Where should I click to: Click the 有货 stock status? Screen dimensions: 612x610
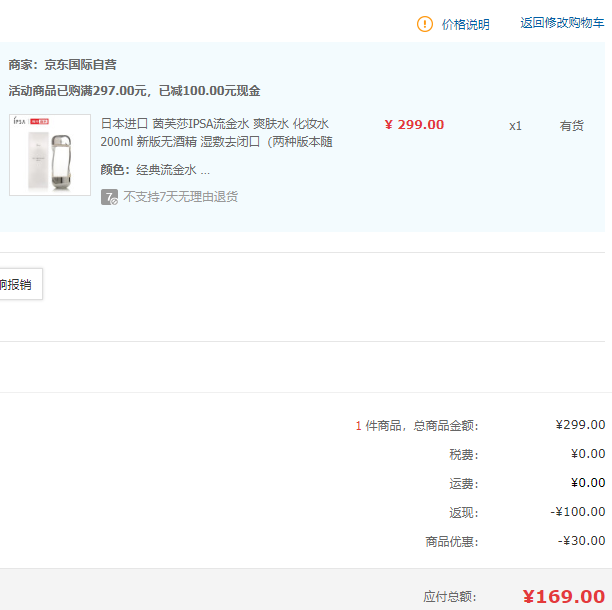point(571,126)
